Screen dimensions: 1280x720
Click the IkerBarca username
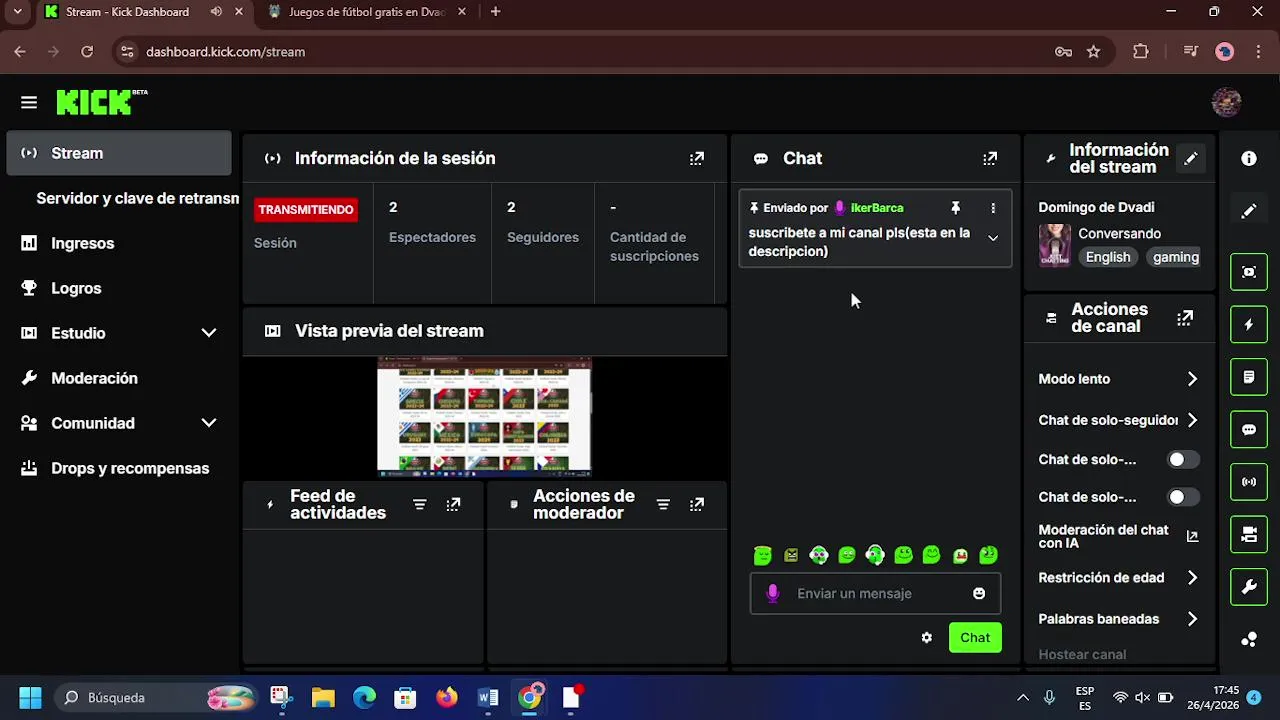[x=877, y=208]
